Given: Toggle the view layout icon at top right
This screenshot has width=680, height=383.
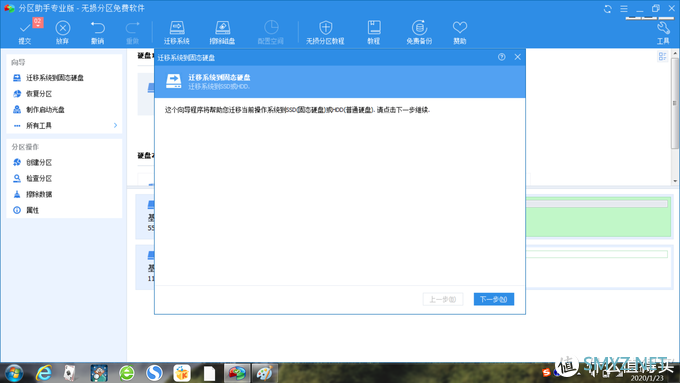Looking at the screenshot, I should pos(662,56).
